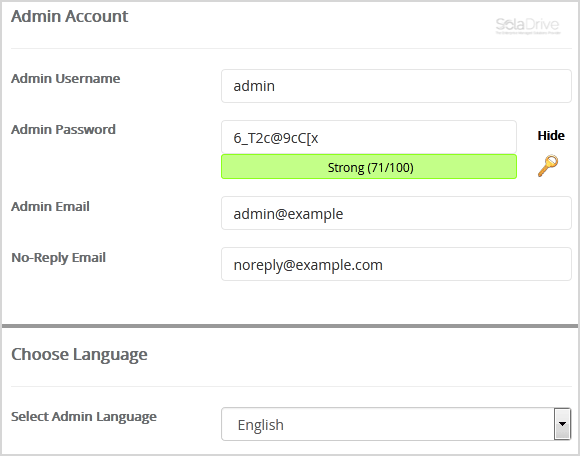Focus the Admin Username field
Viewport: 580px width, 456px height.
pyautogui.click(x=396, y=86)
